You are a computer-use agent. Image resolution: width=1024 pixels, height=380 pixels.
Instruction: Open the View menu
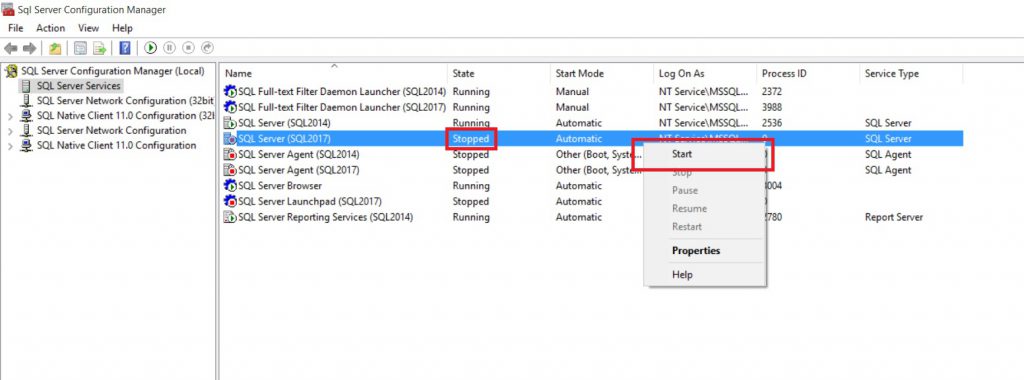point(88,28)
